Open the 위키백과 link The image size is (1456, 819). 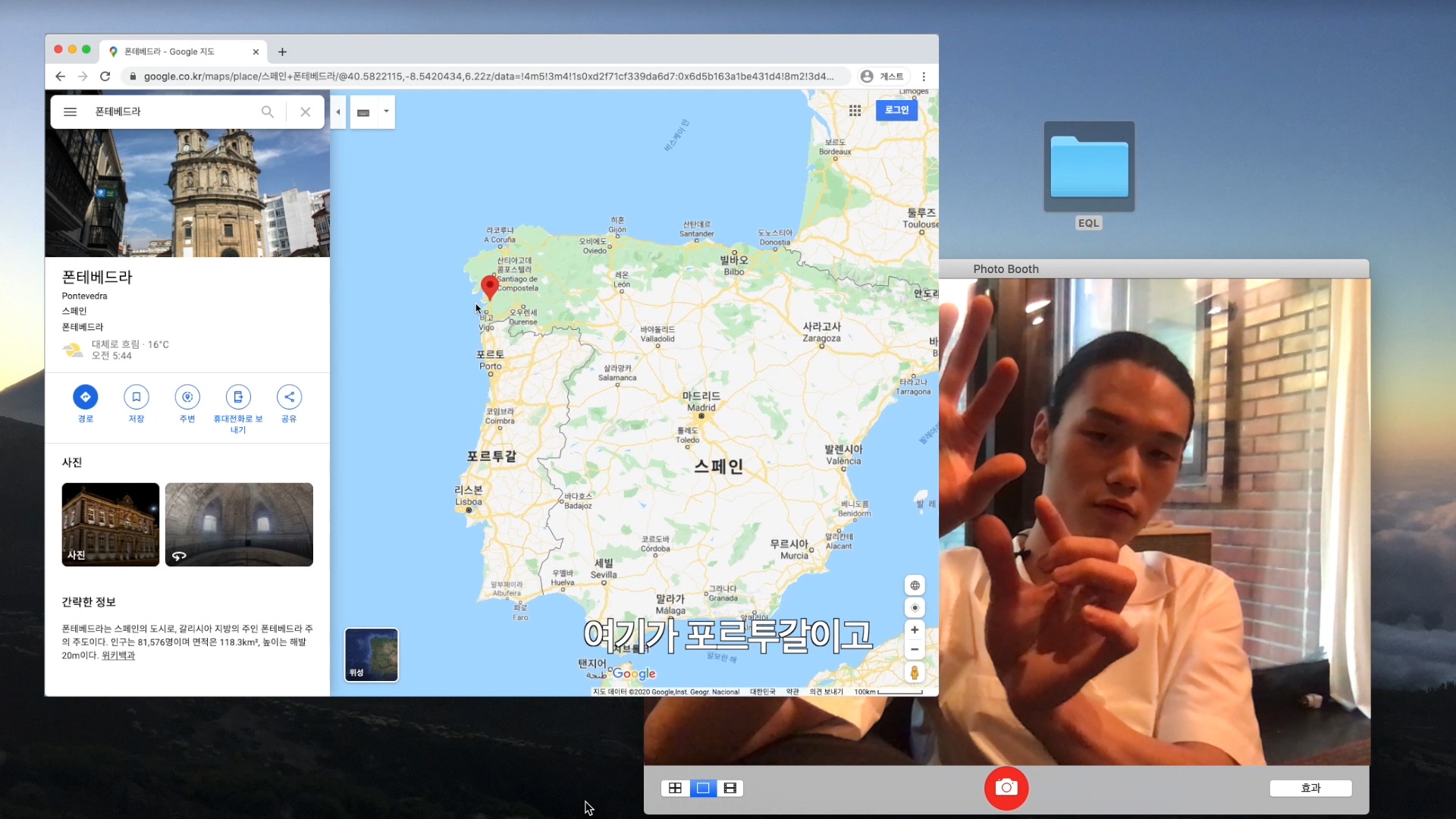(118, 656)
